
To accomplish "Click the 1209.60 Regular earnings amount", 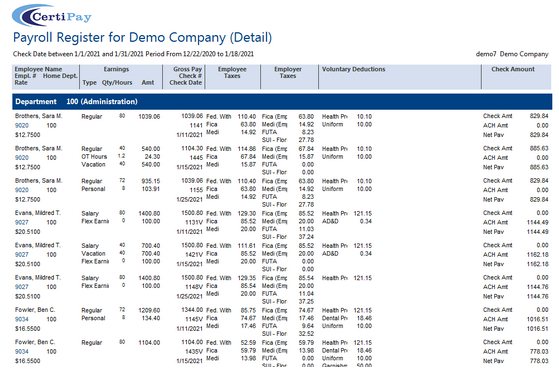I will (x=149, y=310).
